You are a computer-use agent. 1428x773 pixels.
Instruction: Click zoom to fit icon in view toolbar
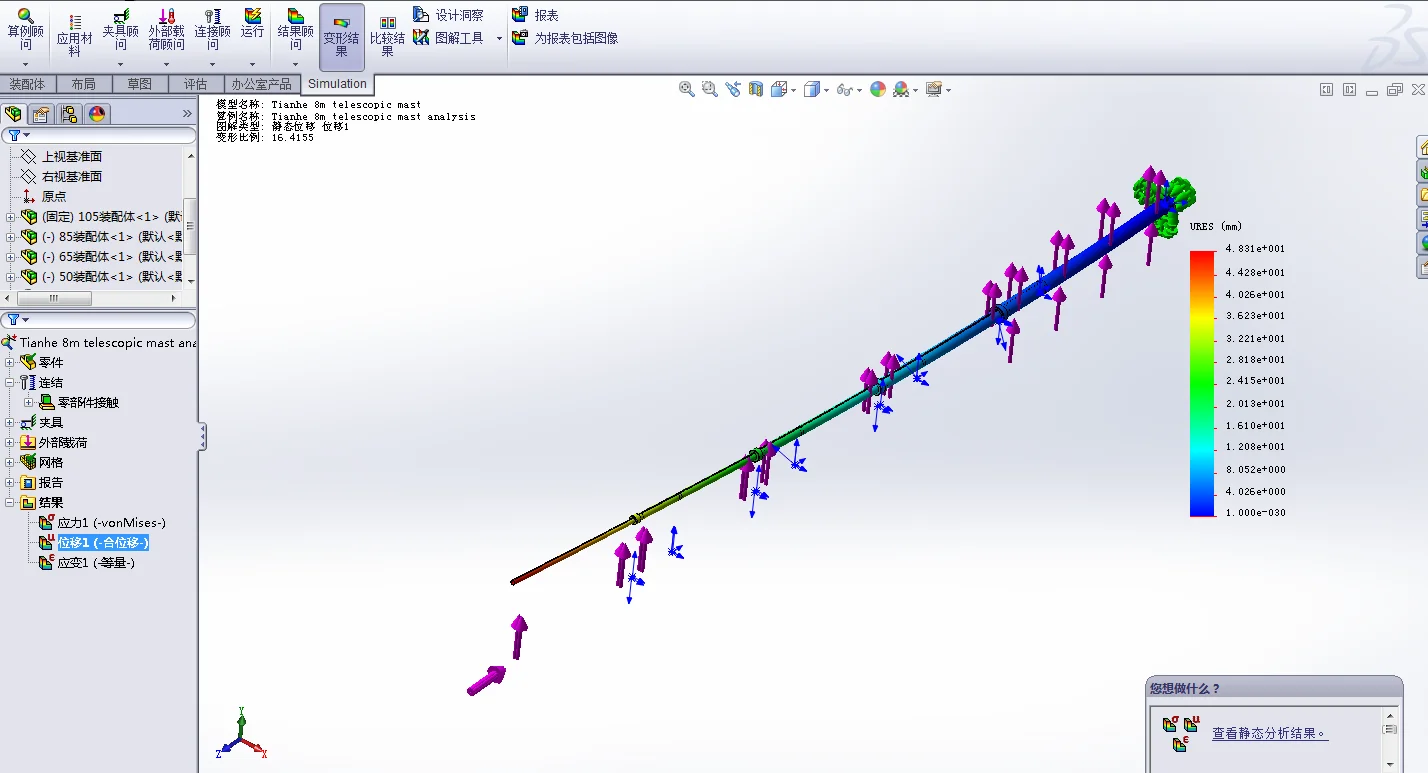(x=687, y=89)
